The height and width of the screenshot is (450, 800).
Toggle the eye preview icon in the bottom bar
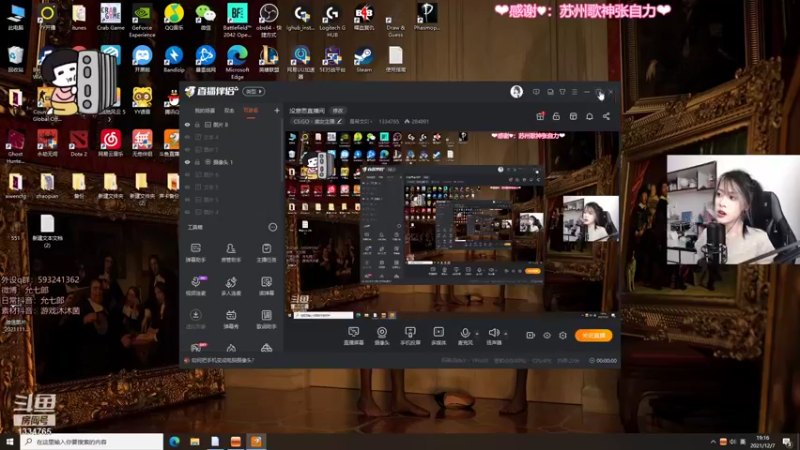(x=547, y=335)
